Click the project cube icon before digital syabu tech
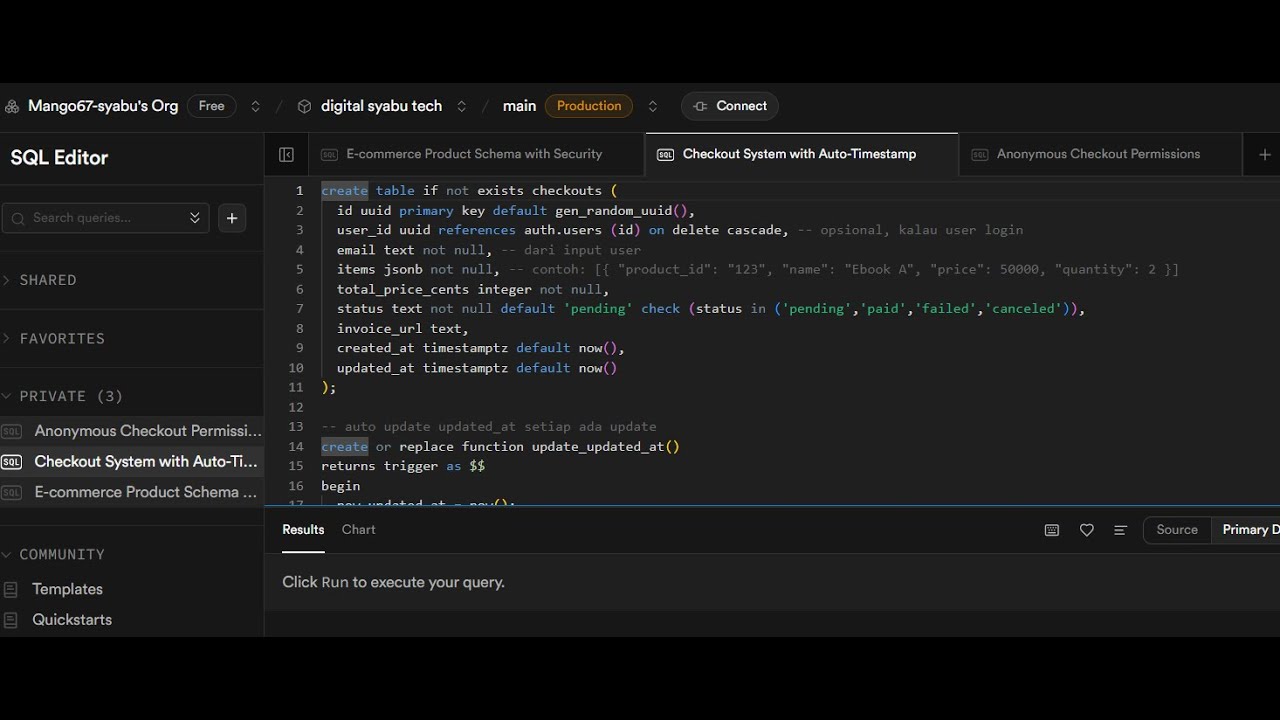1280x720 pixels. (304, 106)
